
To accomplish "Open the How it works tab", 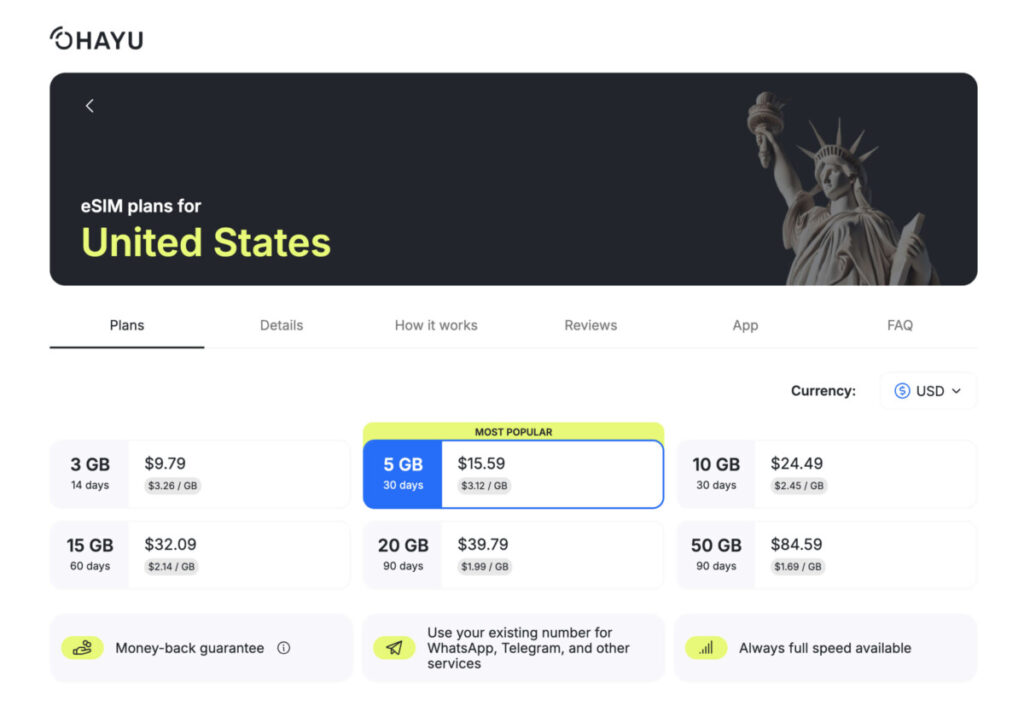I will 436,325.
